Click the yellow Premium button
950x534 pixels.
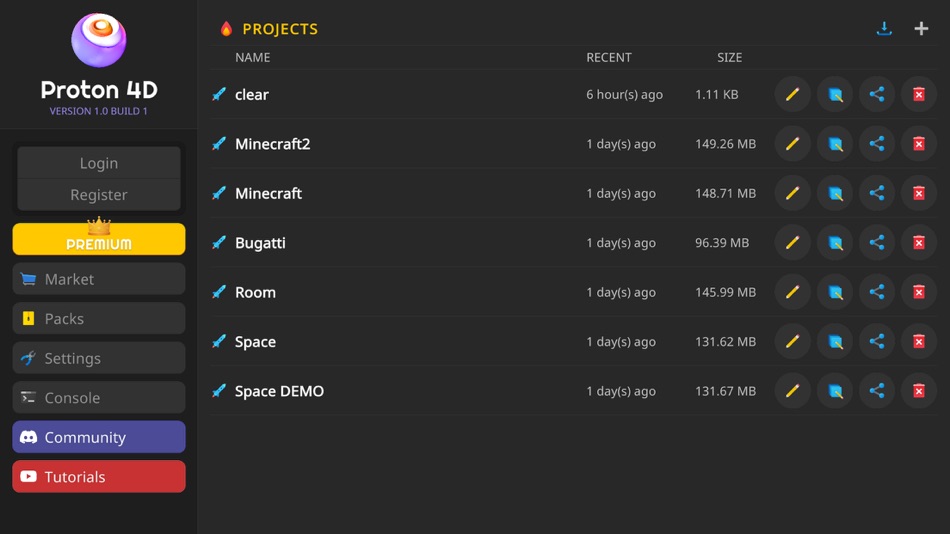(99, 239)
